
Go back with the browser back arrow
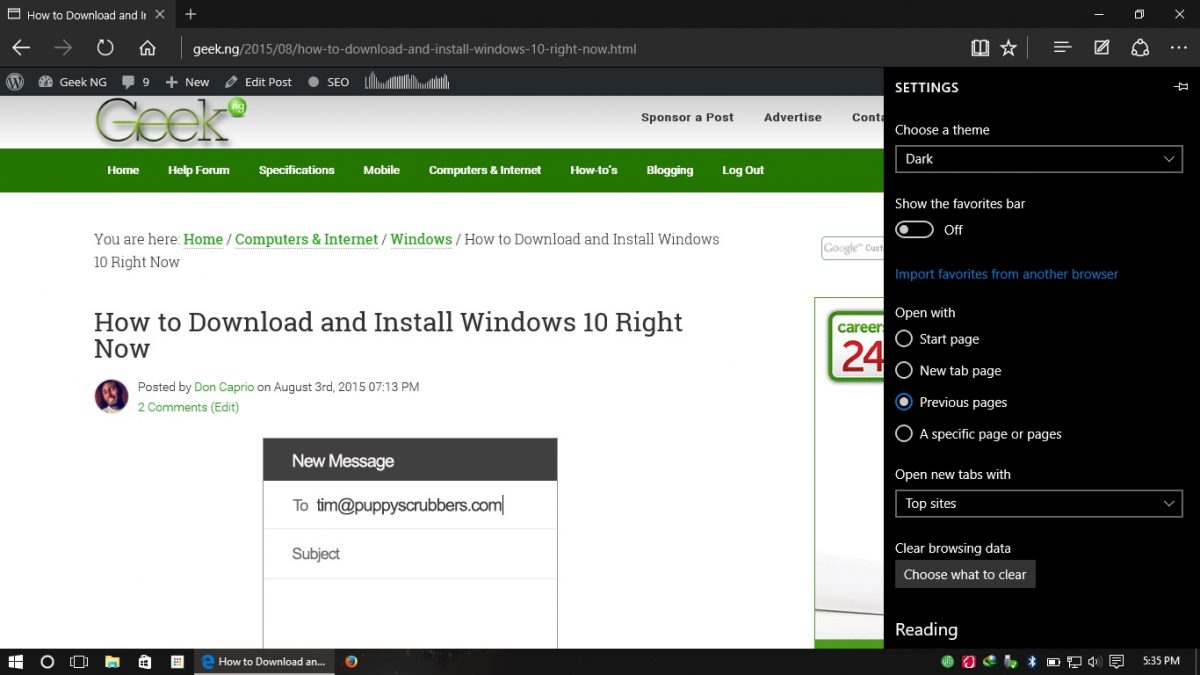(x=21, y=48)
